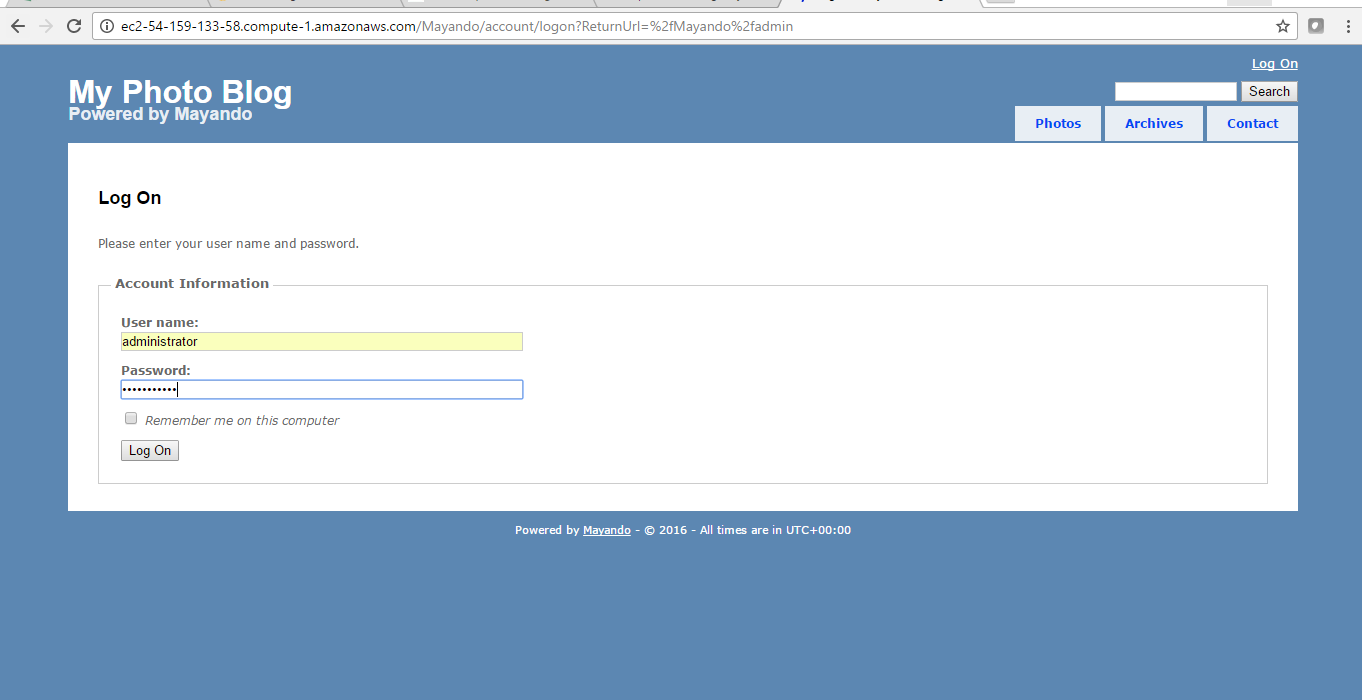Reload the current page

tap(74, 26)
